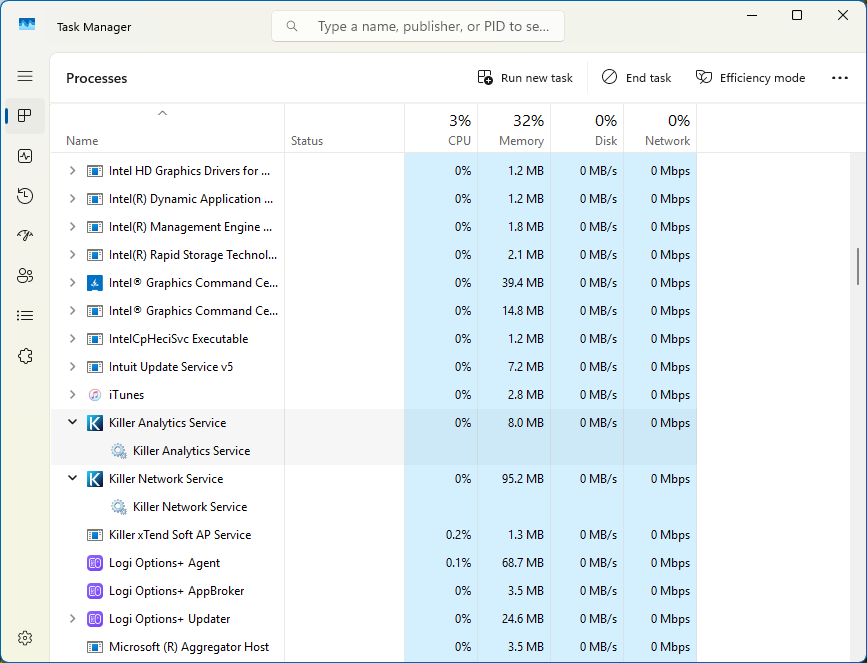867x663 pixels.
Task: Sort processes by Network column
Action: click(660, 129)
